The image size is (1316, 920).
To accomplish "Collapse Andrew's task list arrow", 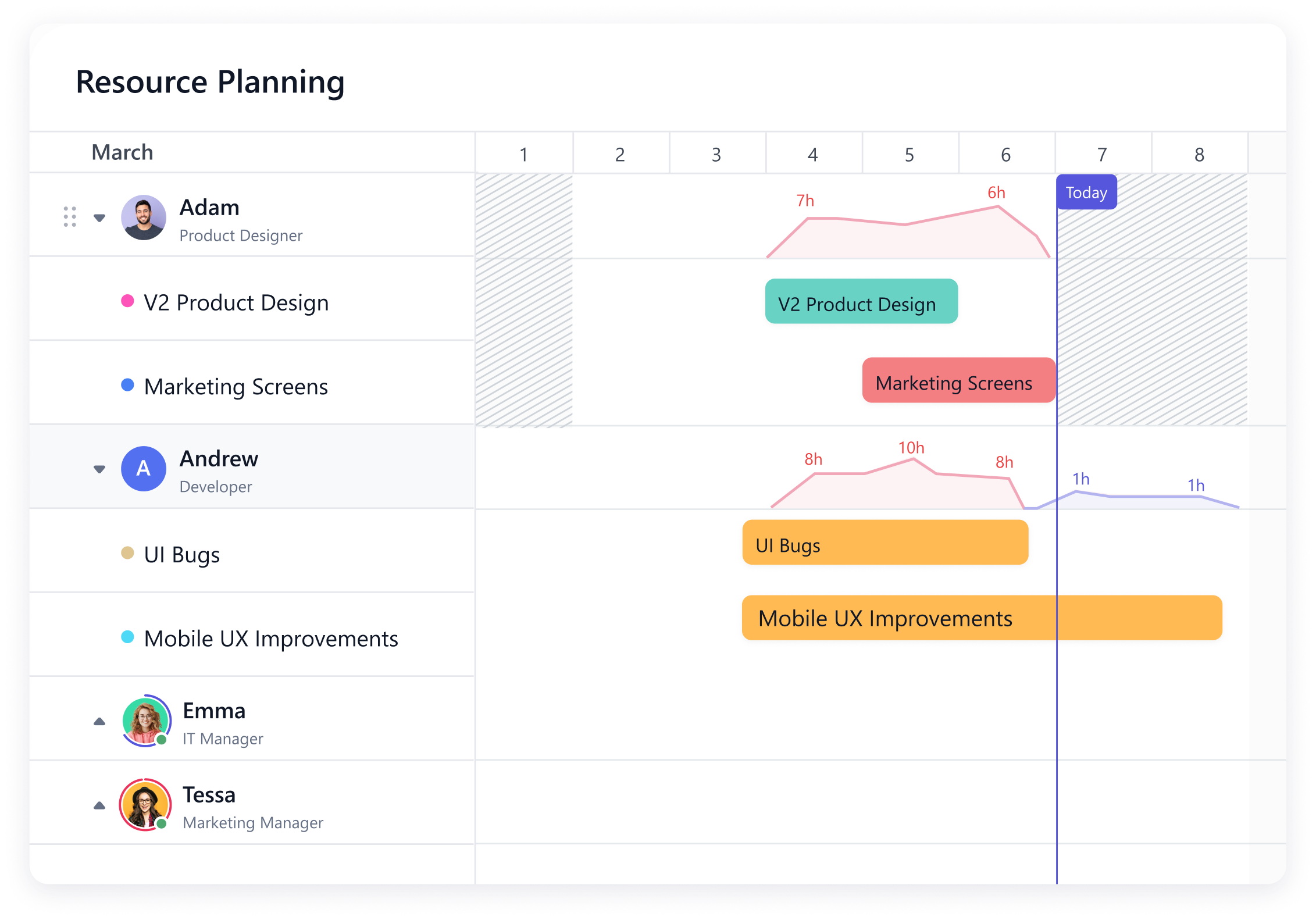I will pyautogui.click(x=99, y=469).
